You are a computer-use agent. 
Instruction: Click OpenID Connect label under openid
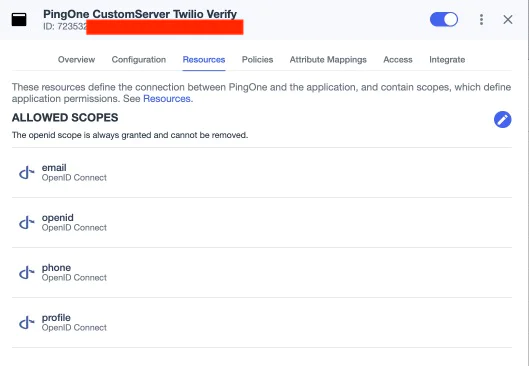pyautogui.click(x=74, y=228)
